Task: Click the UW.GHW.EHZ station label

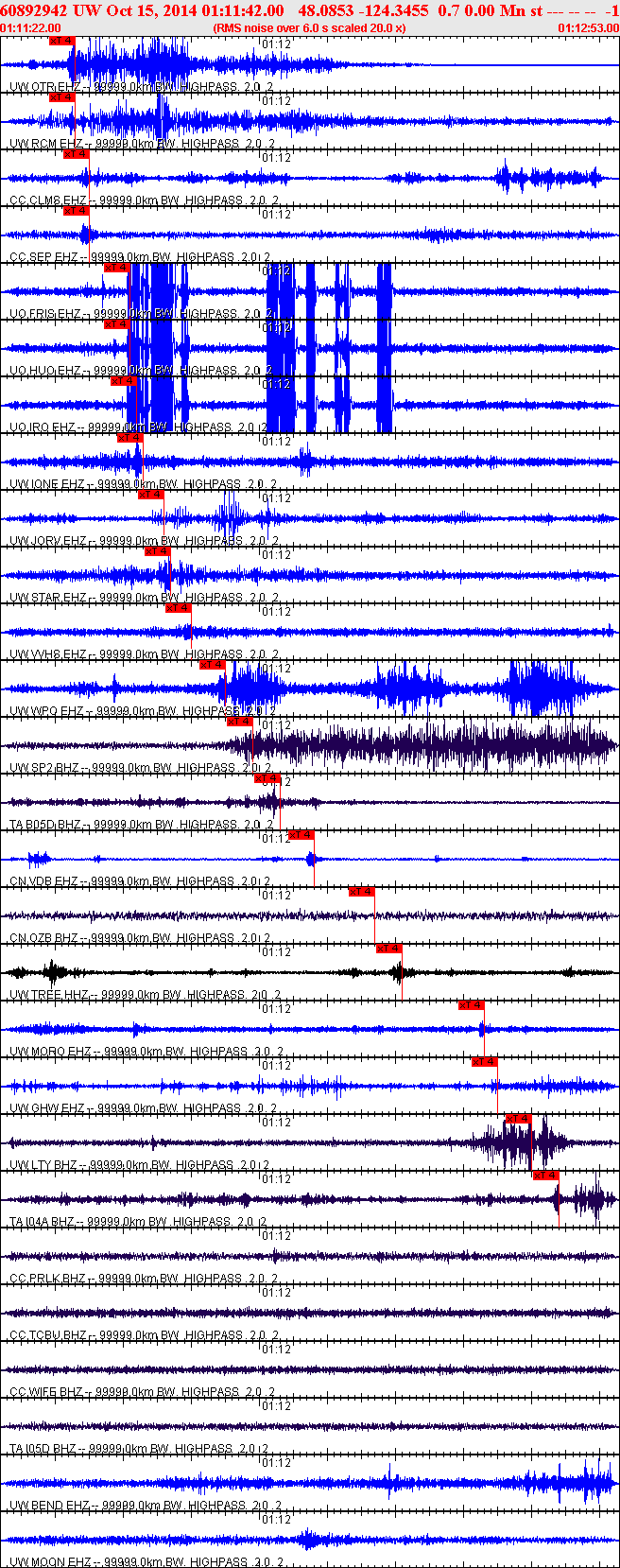Action: pos(47,1108)
